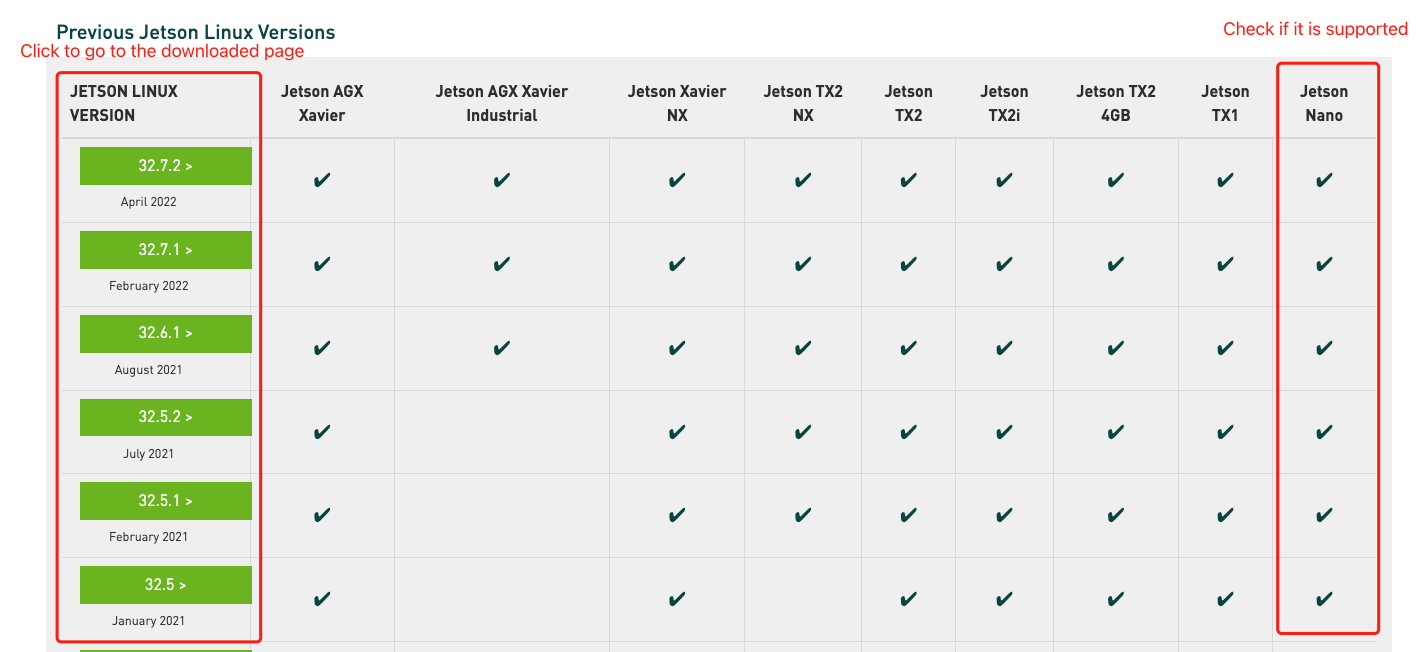Select the 32.5.2 version button
1423x652 pixels.
tap(165, 417)
